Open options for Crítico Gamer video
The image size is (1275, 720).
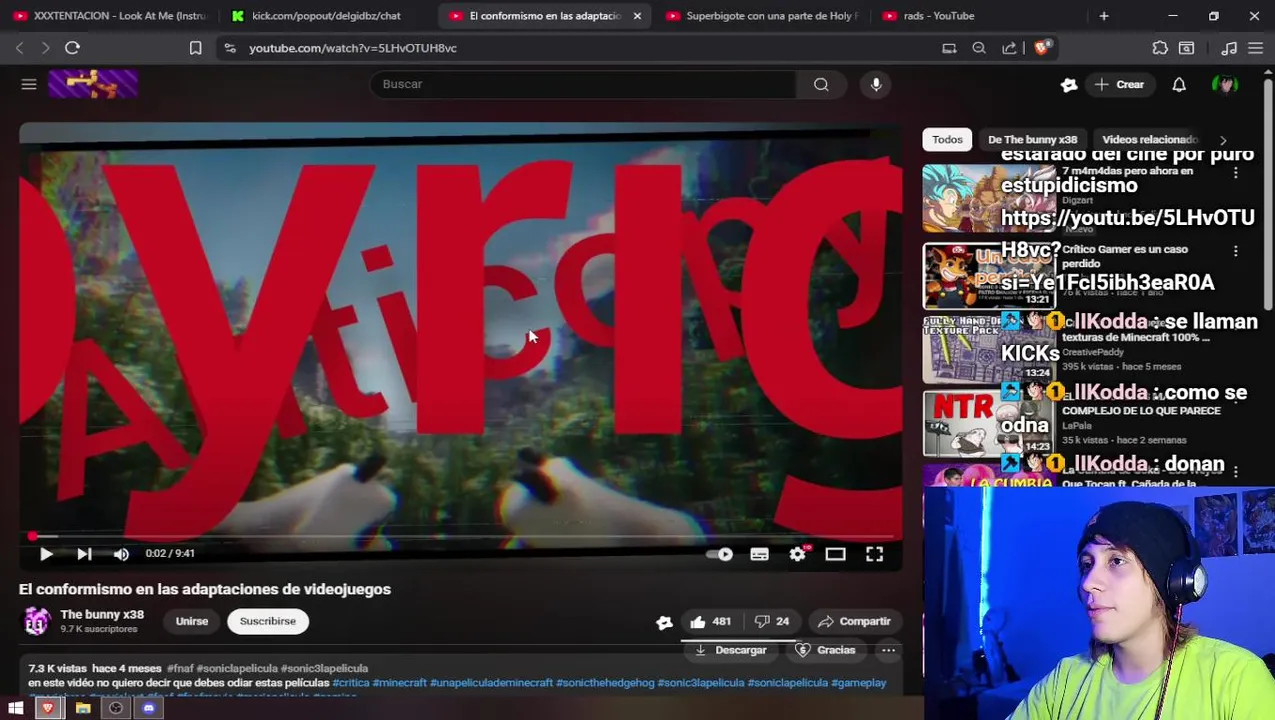tap(1236, 252)
